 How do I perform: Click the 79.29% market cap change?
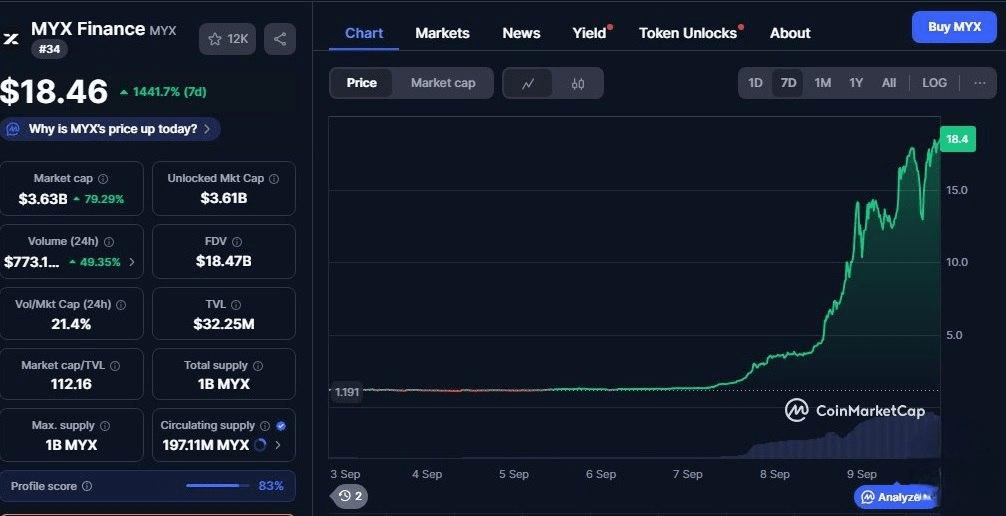point(103,200)
